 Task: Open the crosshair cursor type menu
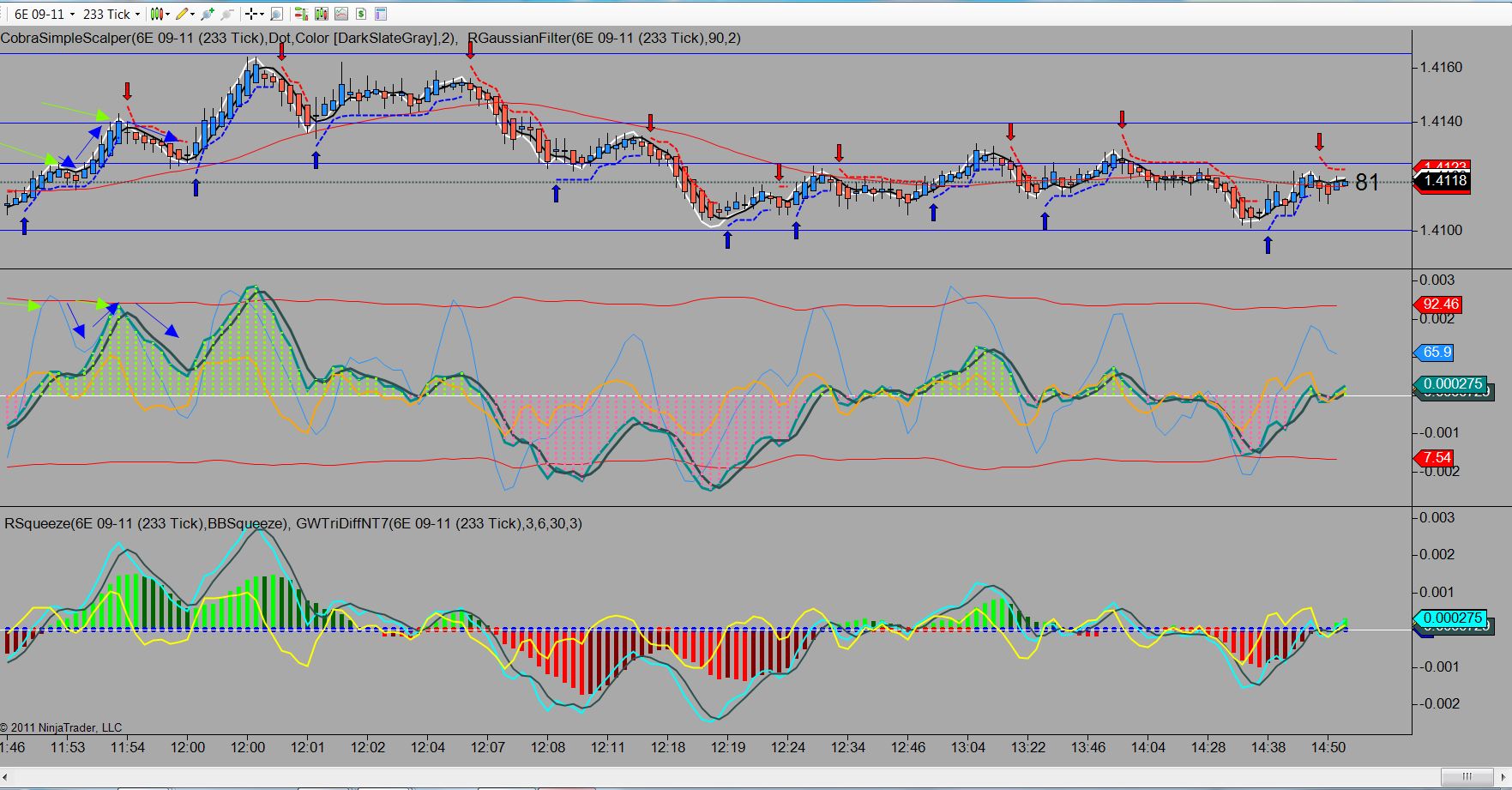254,14
